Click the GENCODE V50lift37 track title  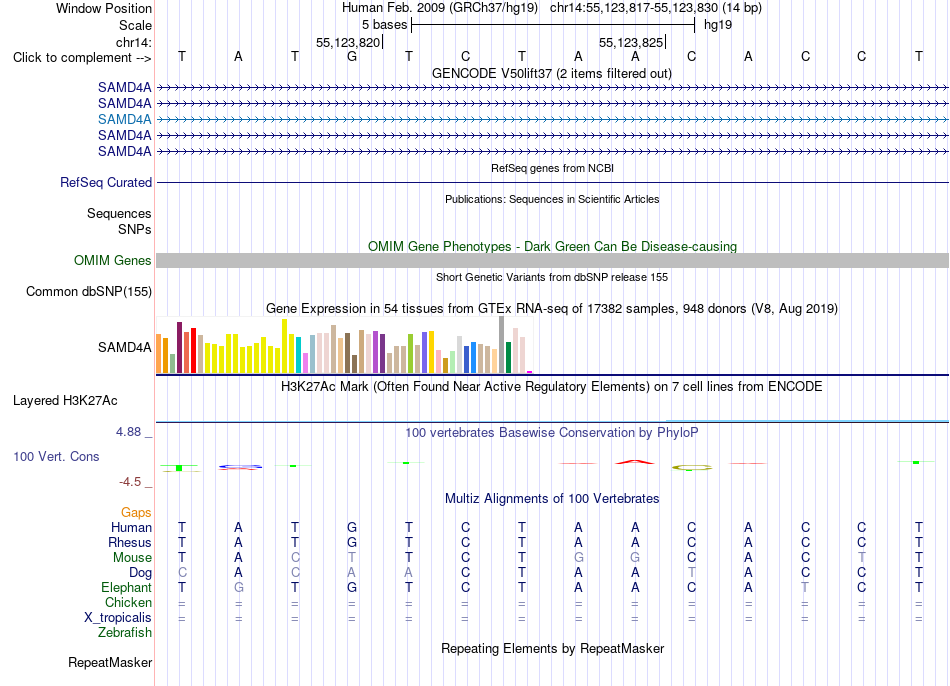pos(551,73)
